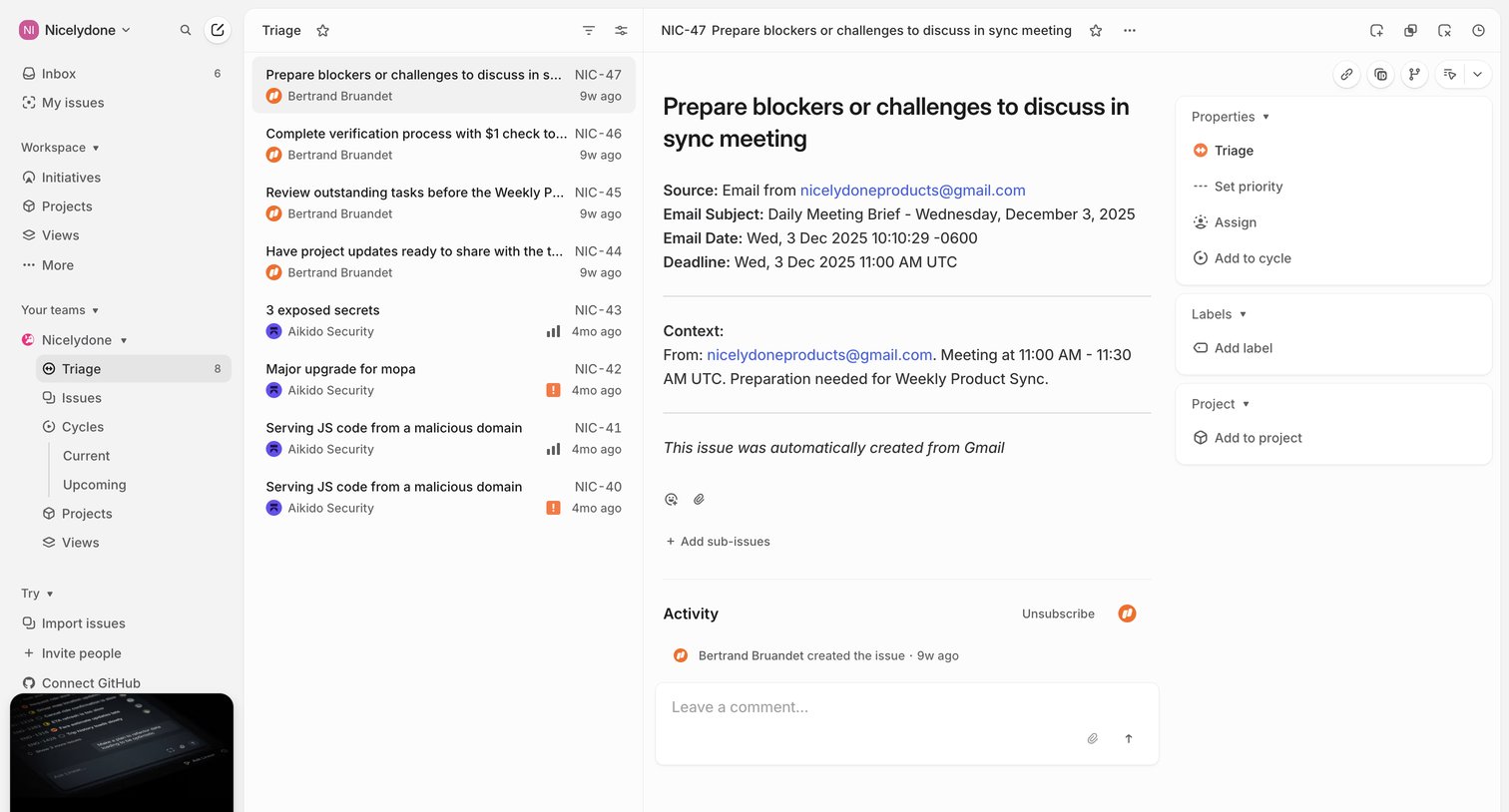Star the NIC-47 issue in the header

(1096, 31)
